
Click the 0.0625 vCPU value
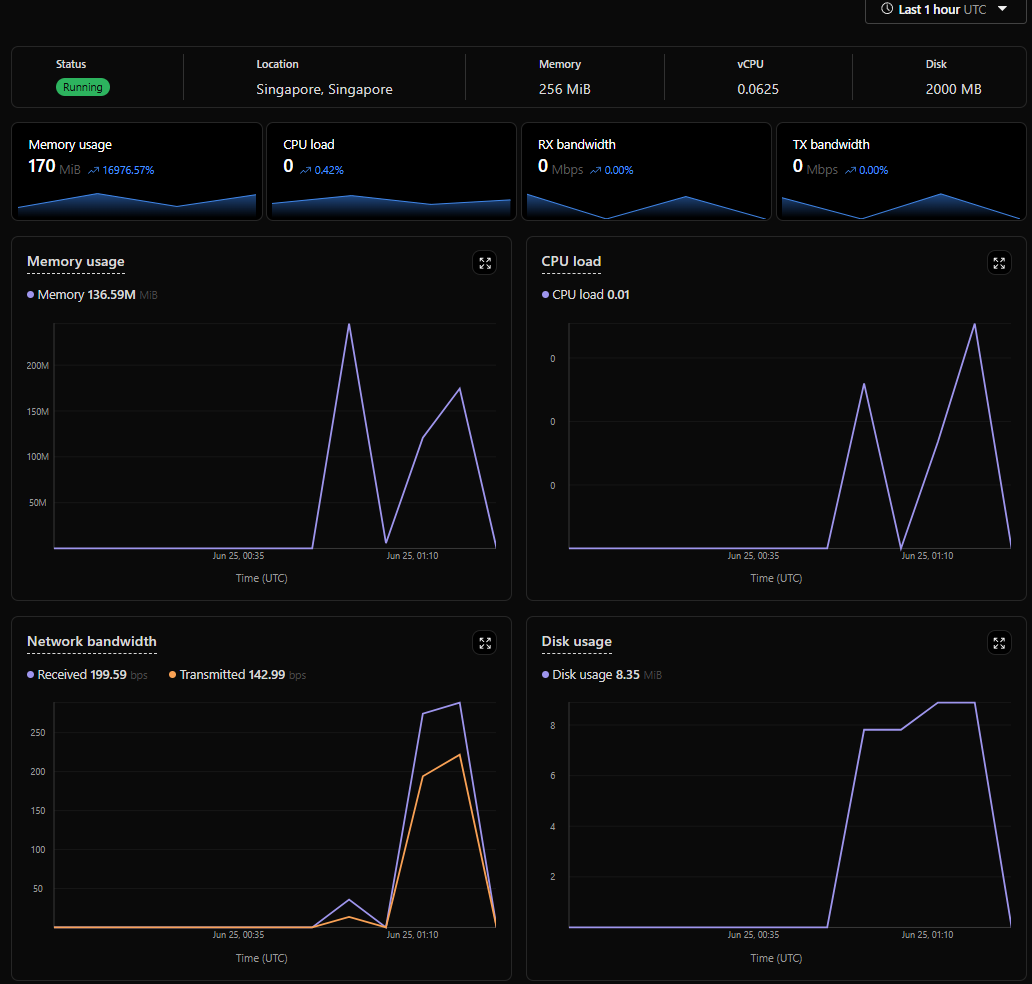(758, 90)
